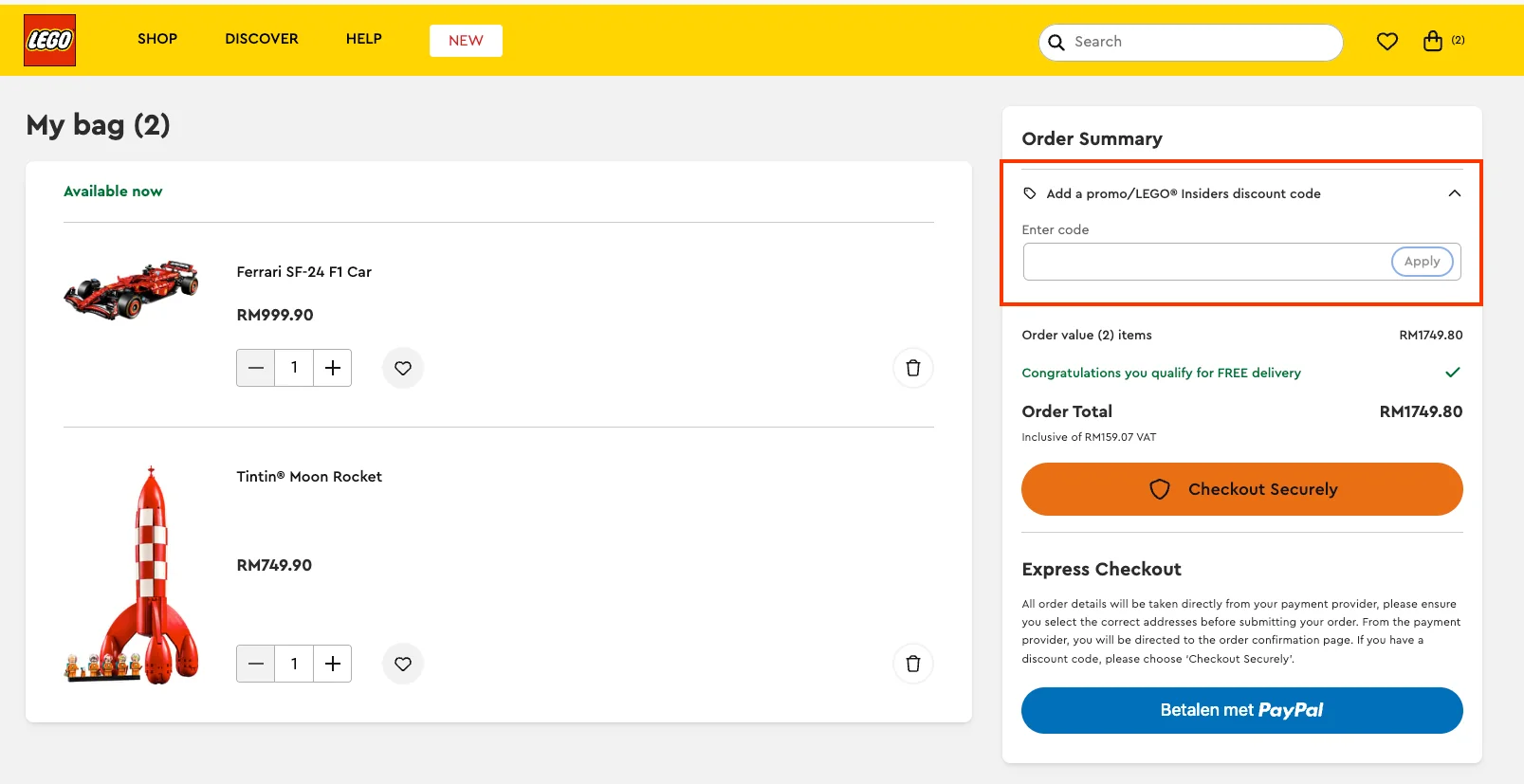This screenshot has width=1524, height=784.
Task: Increase Tintin Moon Rocket quantity
Action: [x=333, y=664]
